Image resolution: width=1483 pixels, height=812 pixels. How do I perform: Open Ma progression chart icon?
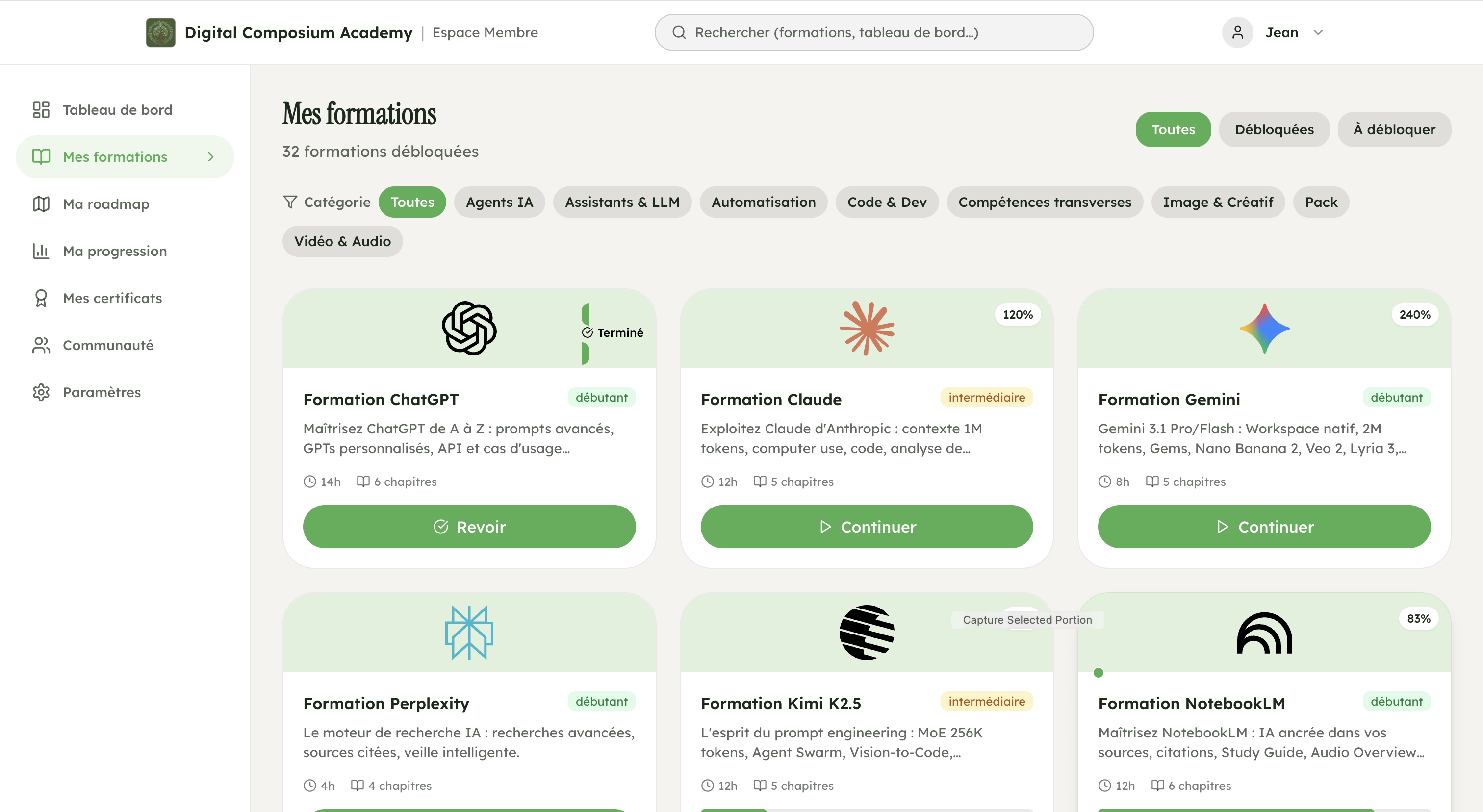(x=41, y=251)
